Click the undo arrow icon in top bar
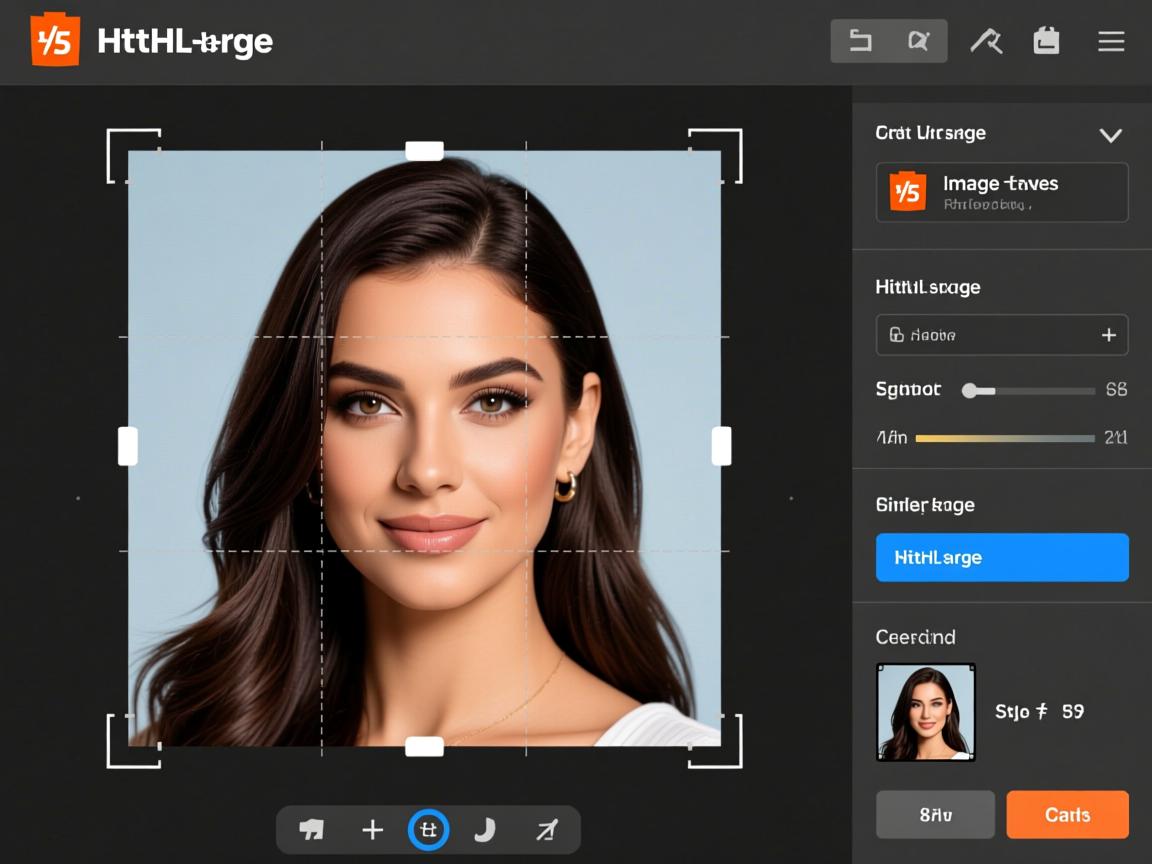The height and width of the screenshot is (864, 1152). 860,41
